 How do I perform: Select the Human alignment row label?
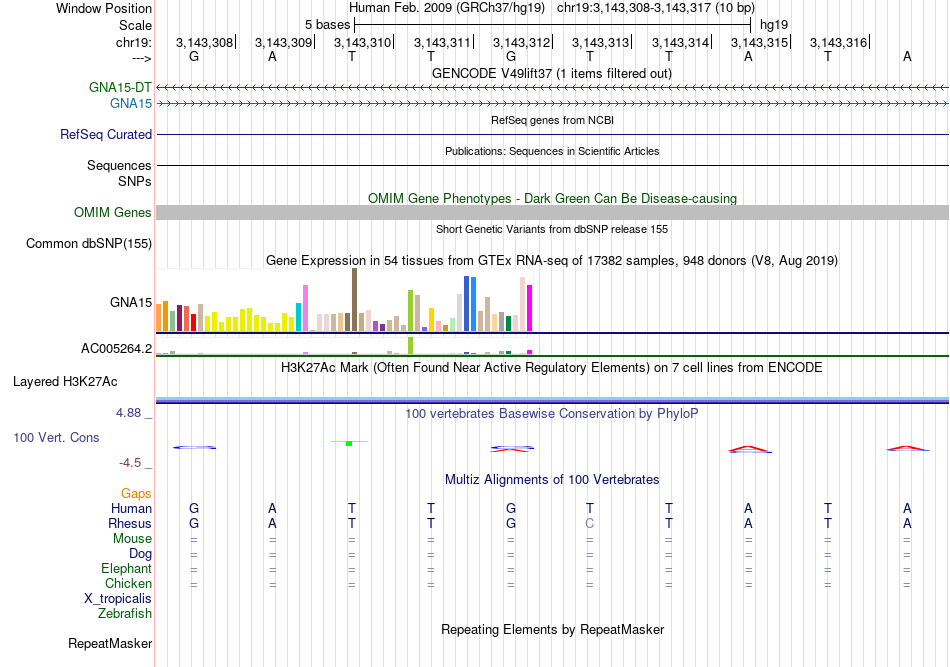[131, 508]
